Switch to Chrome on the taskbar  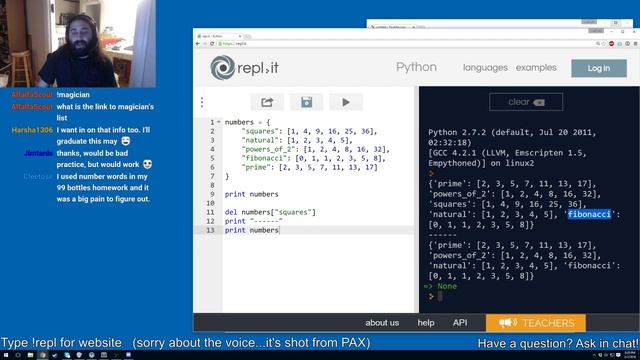tap(42, 355)
